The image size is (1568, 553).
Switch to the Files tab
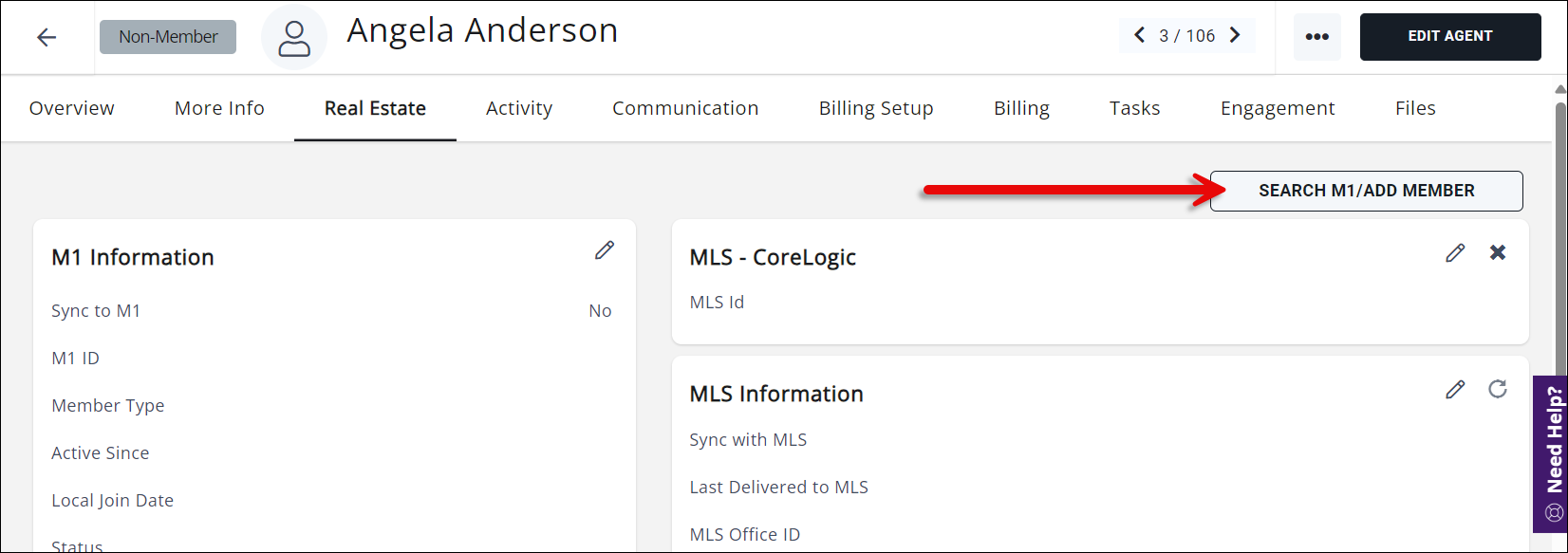tap(1415, 108)
